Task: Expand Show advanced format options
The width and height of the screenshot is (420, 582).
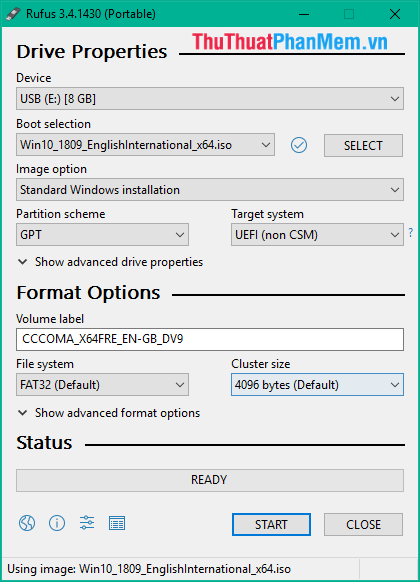Action: point(109,413)
